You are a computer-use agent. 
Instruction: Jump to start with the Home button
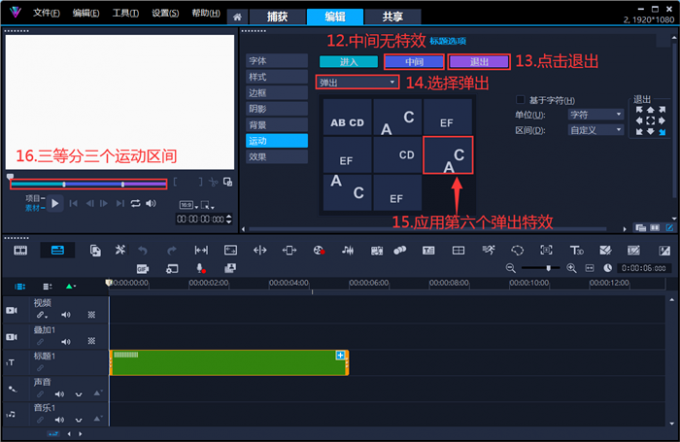[74, 203]
